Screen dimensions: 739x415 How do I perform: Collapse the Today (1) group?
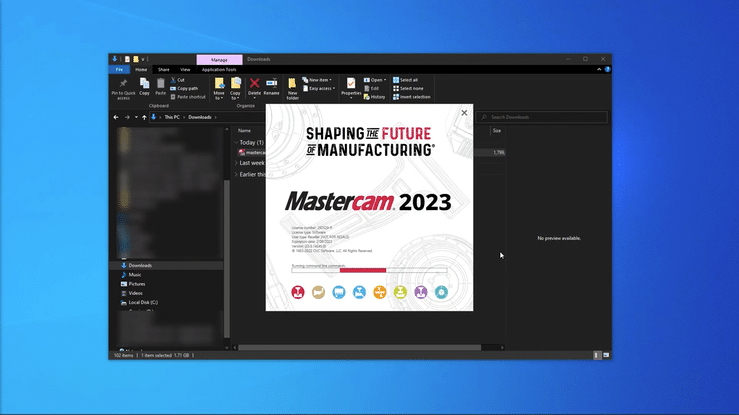(236, 142)
